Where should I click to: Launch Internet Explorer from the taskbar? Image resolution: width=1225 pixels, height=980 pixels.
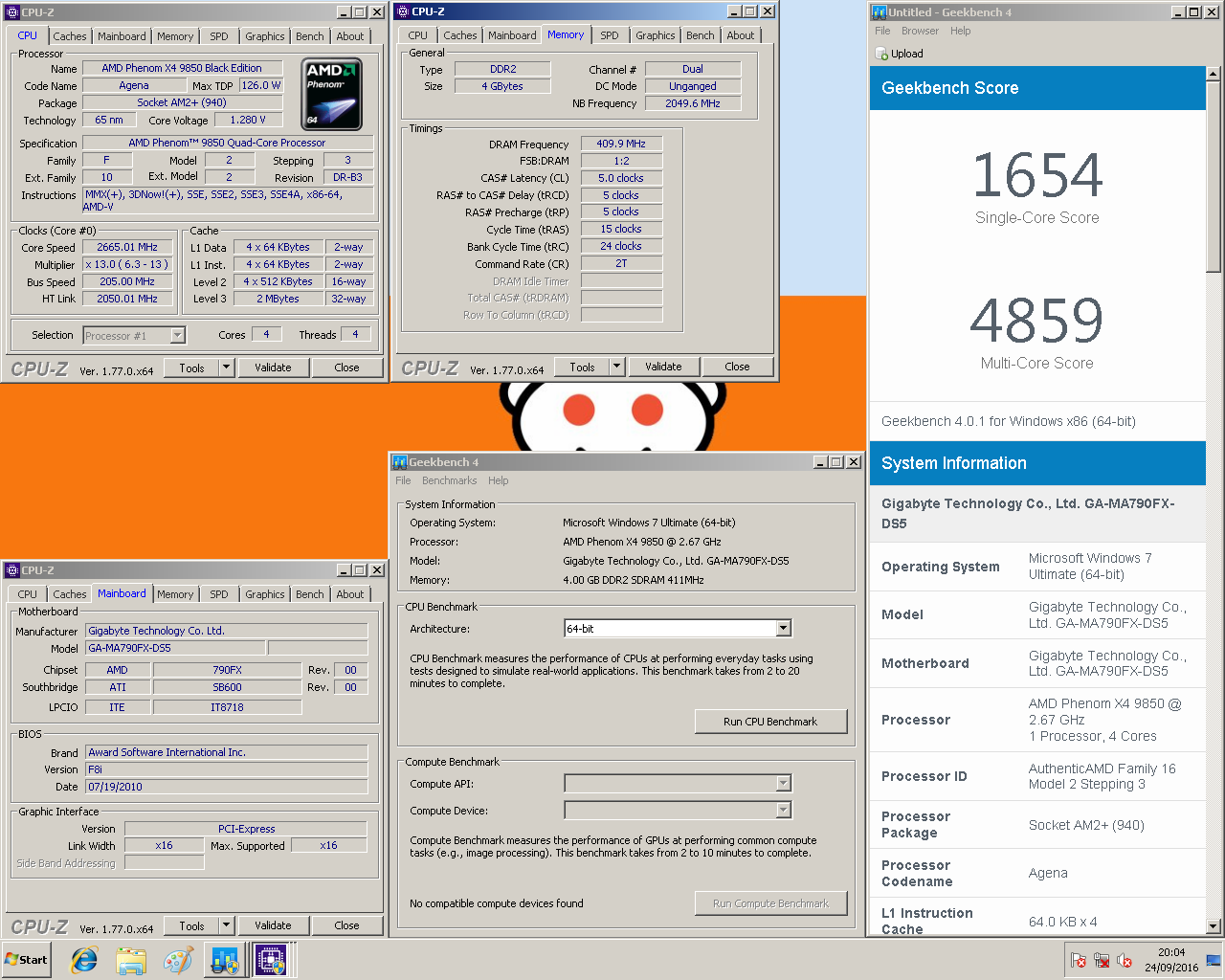[x=84, y=960]
